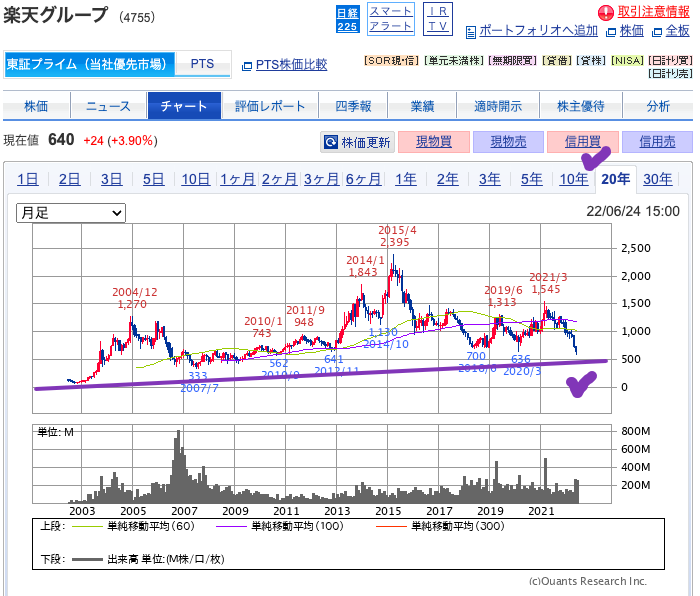Click the [SOR現・信] label
Image resolution: width=700 pixels, height=596 pixels.
click(x=392, y=60)
